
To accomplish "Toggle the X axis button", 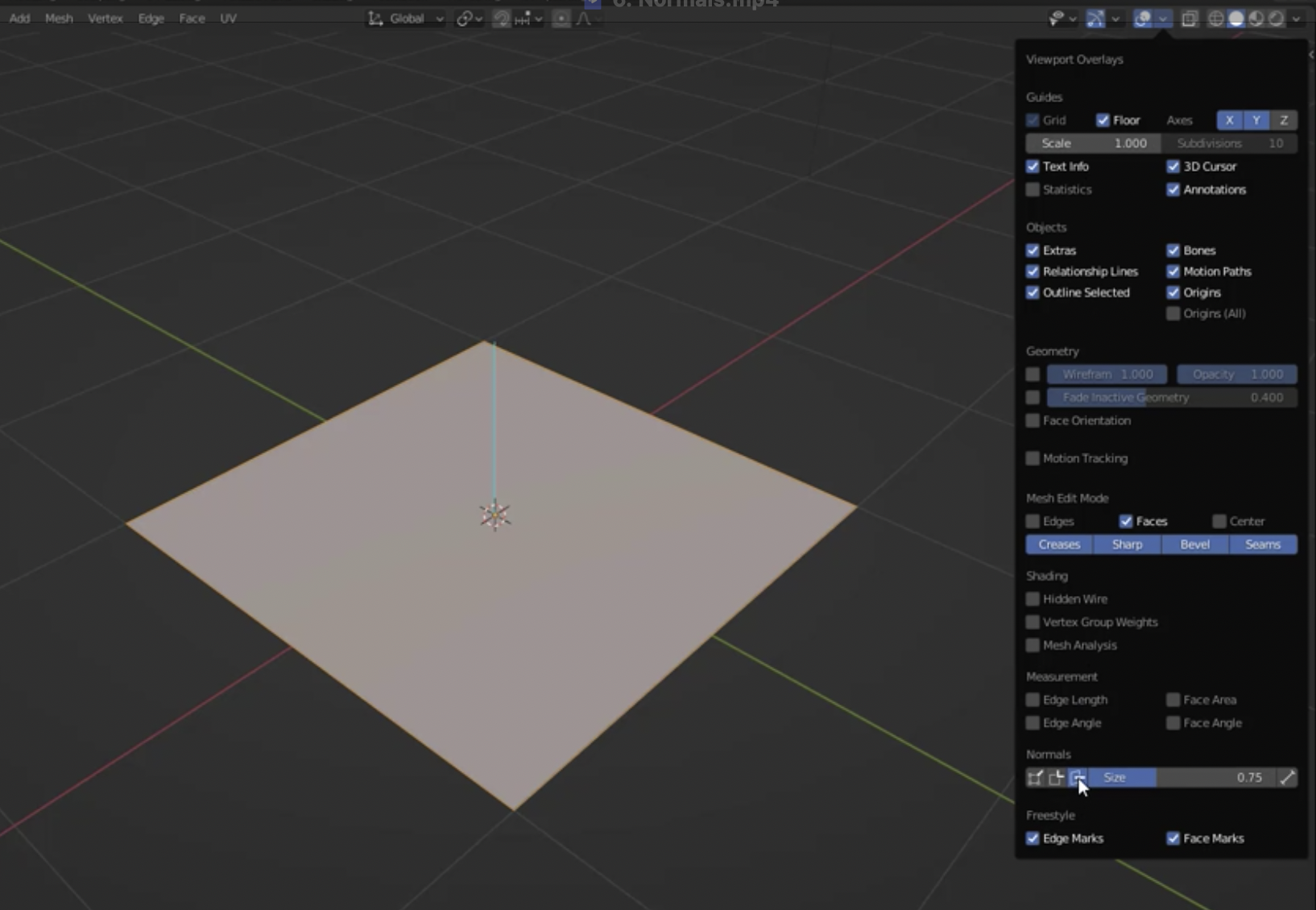I will tap(1230, 120).
